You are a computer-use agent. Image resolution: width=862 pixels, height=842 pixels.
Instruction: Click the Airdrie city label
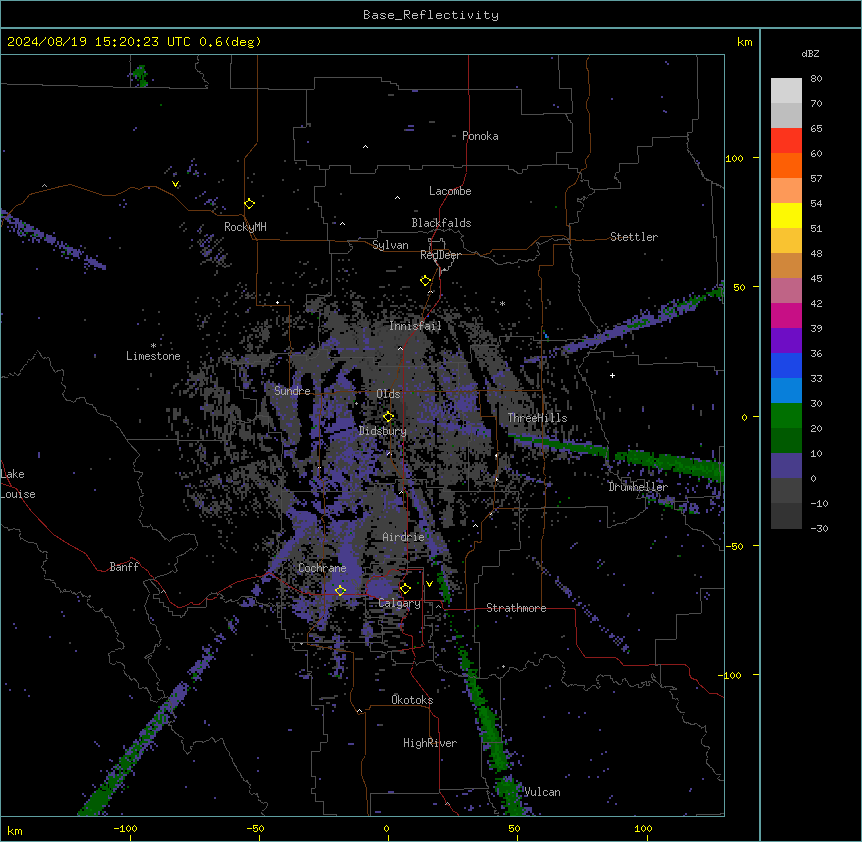click(403, 537)
